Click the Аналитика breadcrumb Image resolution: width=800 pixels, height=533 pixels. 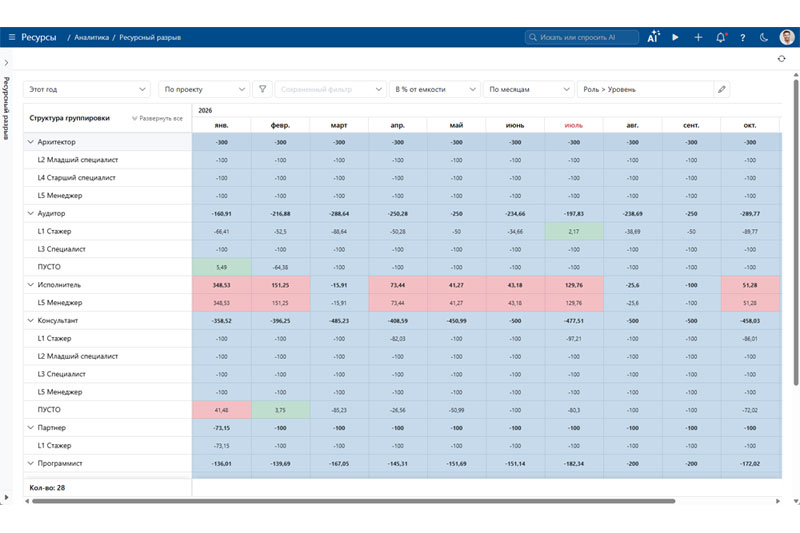point(91,37)
